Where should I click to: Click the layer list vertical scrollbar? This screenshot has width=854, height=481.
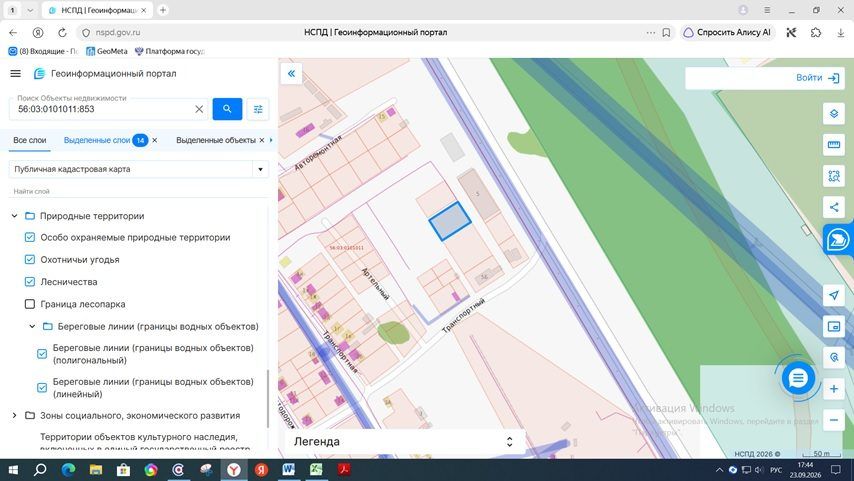(268, 399)
